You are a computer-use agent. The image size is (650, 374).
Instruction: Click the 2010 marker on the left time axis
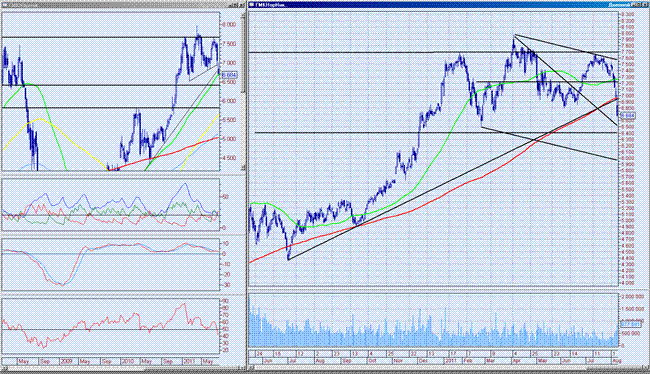[127, 361]
